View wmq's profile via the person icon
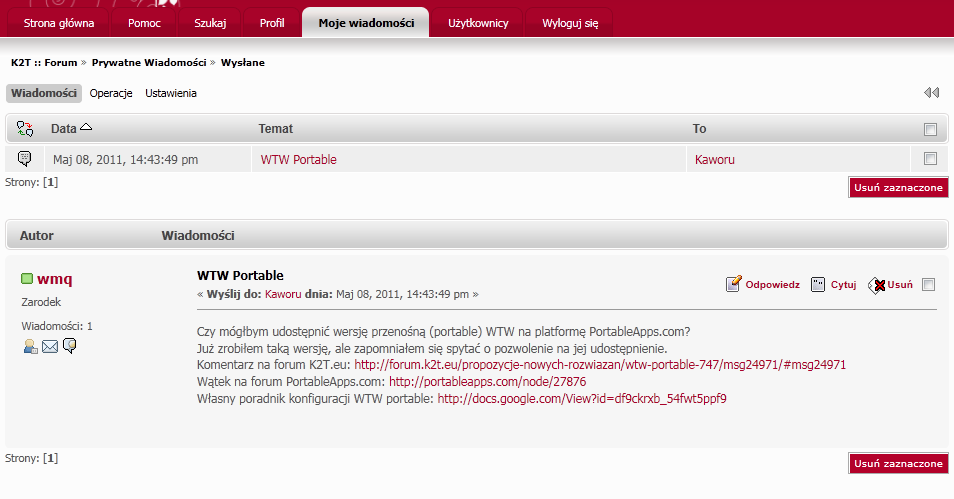 (x=30, y=346)
